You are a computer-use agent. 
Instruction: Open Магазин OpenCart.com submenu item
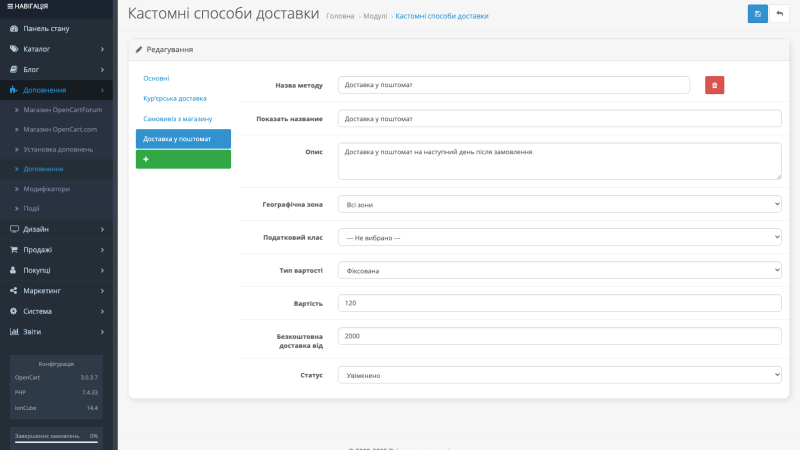coord(60,130)
